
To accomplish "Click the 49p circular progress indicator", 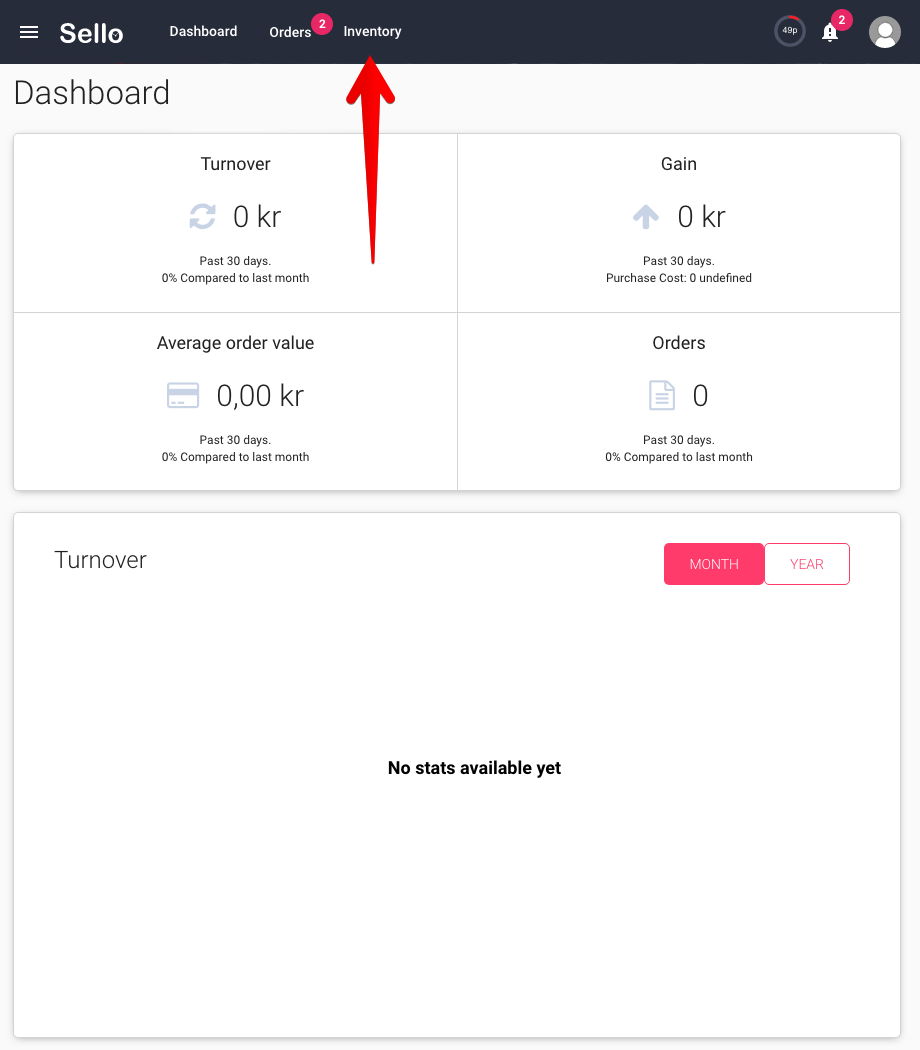I will pos(790,31).
